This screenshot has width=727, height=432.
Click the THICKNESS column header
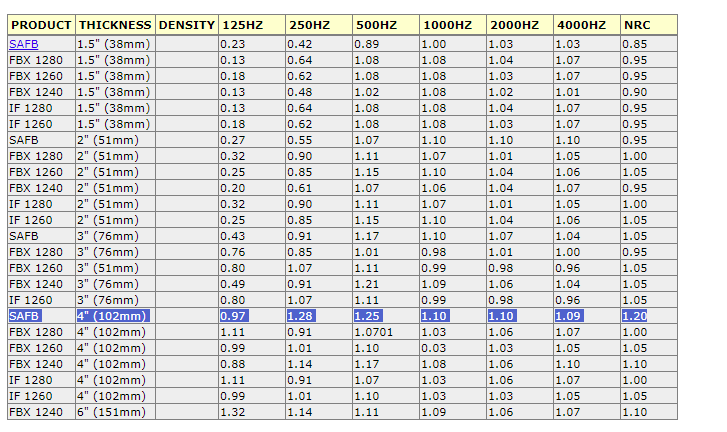[115, 25]
